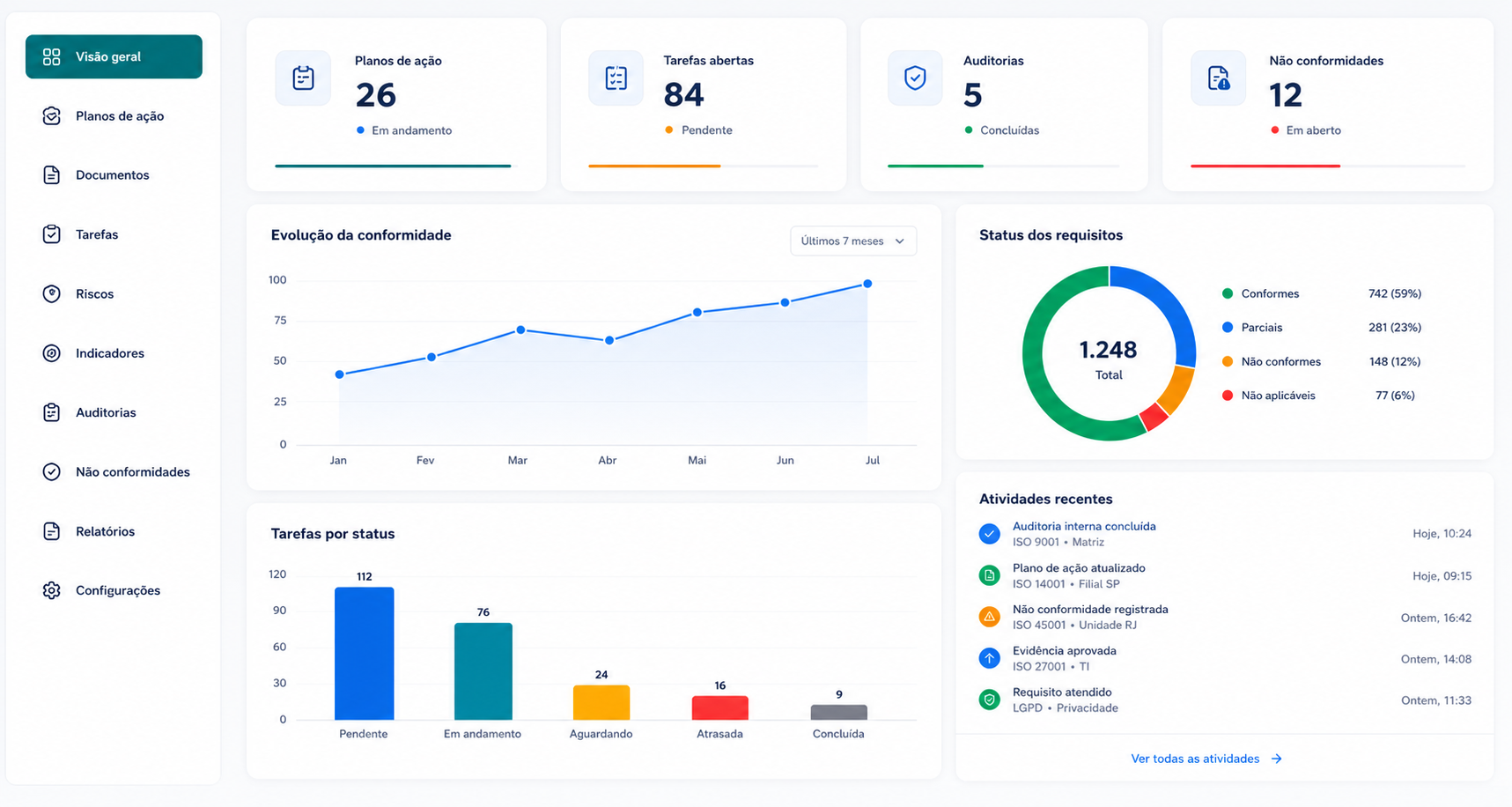Click the Auditorias clipboard sidebar icon
Image resolution: width=1512 pixels, height=807 pixels.
[51, 411]
